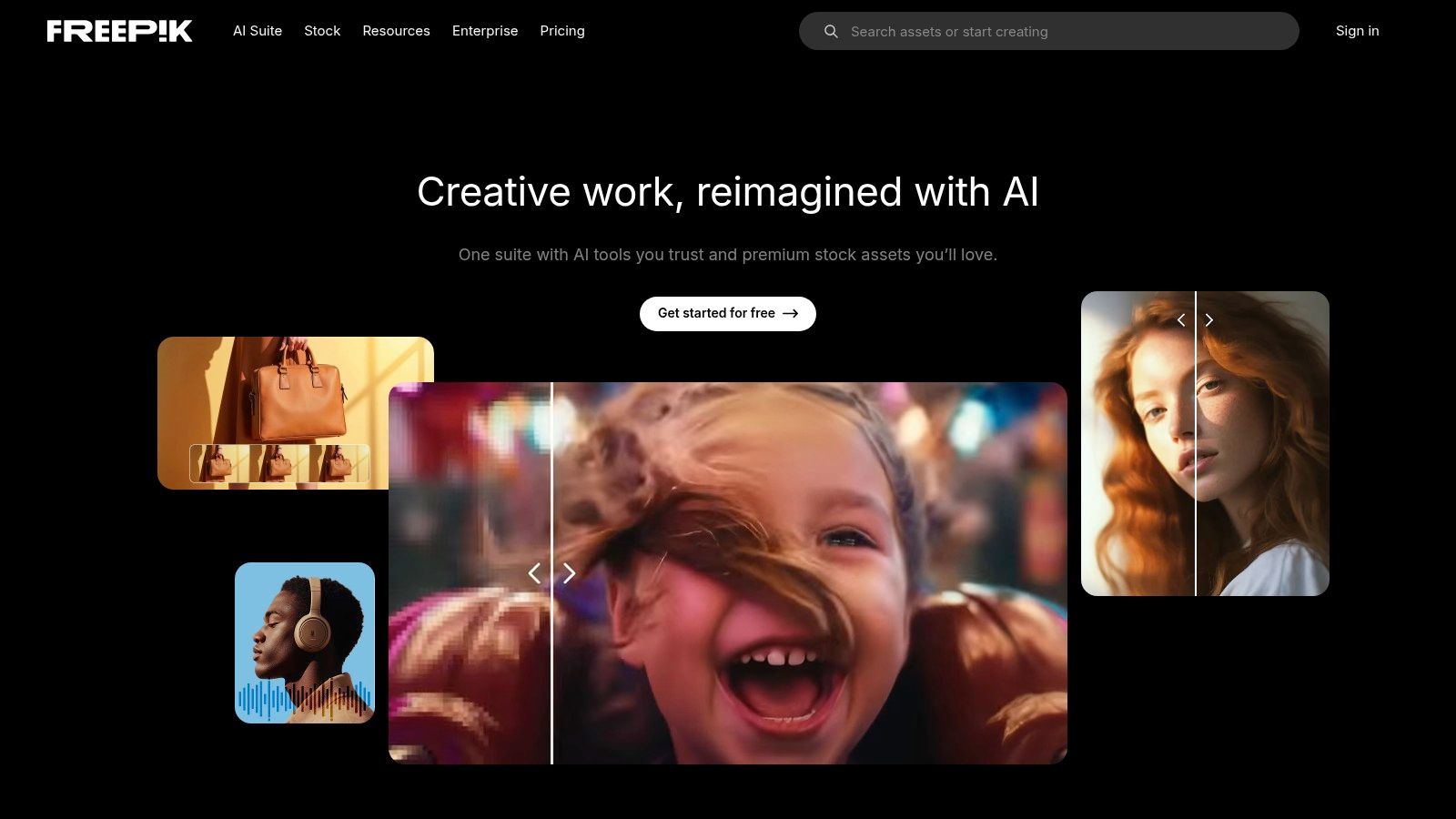Click the Sign in link
The width and height of the screenshot is (1456, 819).
(1357, 31)
